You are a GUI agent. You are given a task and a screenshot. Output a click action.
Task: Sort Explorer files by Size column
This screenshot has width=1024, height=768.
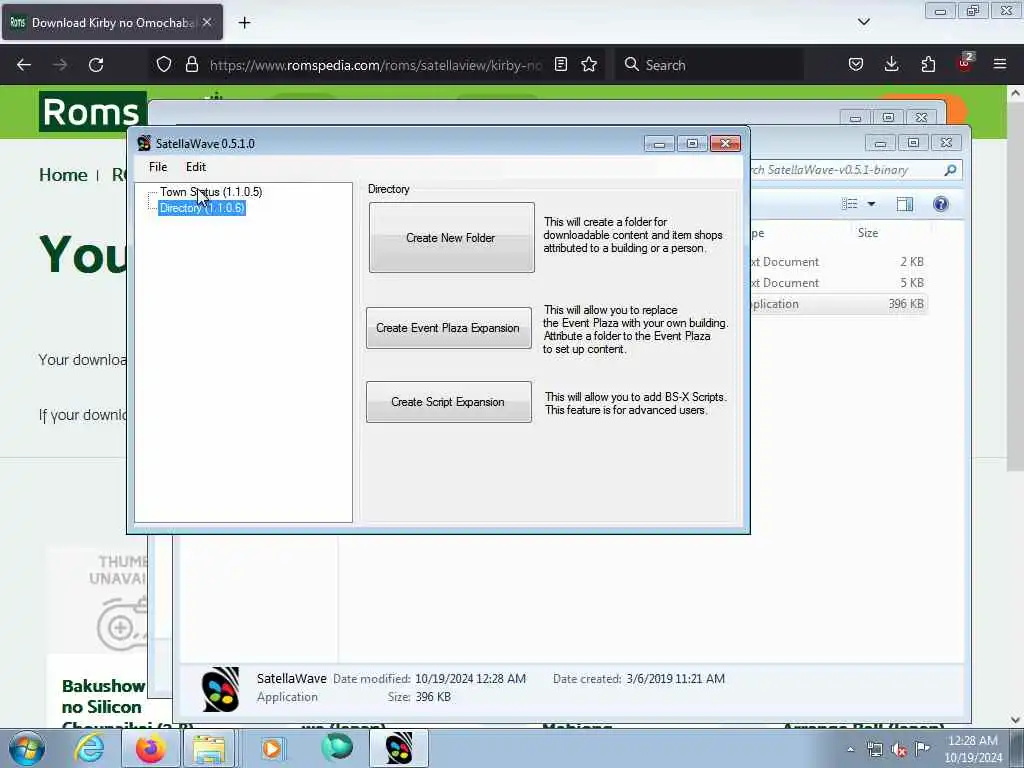click(x=868, y=233)
